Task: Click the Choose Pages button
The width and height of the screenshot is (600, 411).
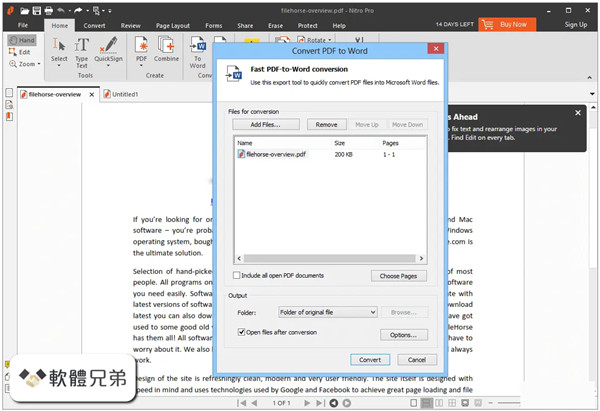Action: tap(398, 276)
